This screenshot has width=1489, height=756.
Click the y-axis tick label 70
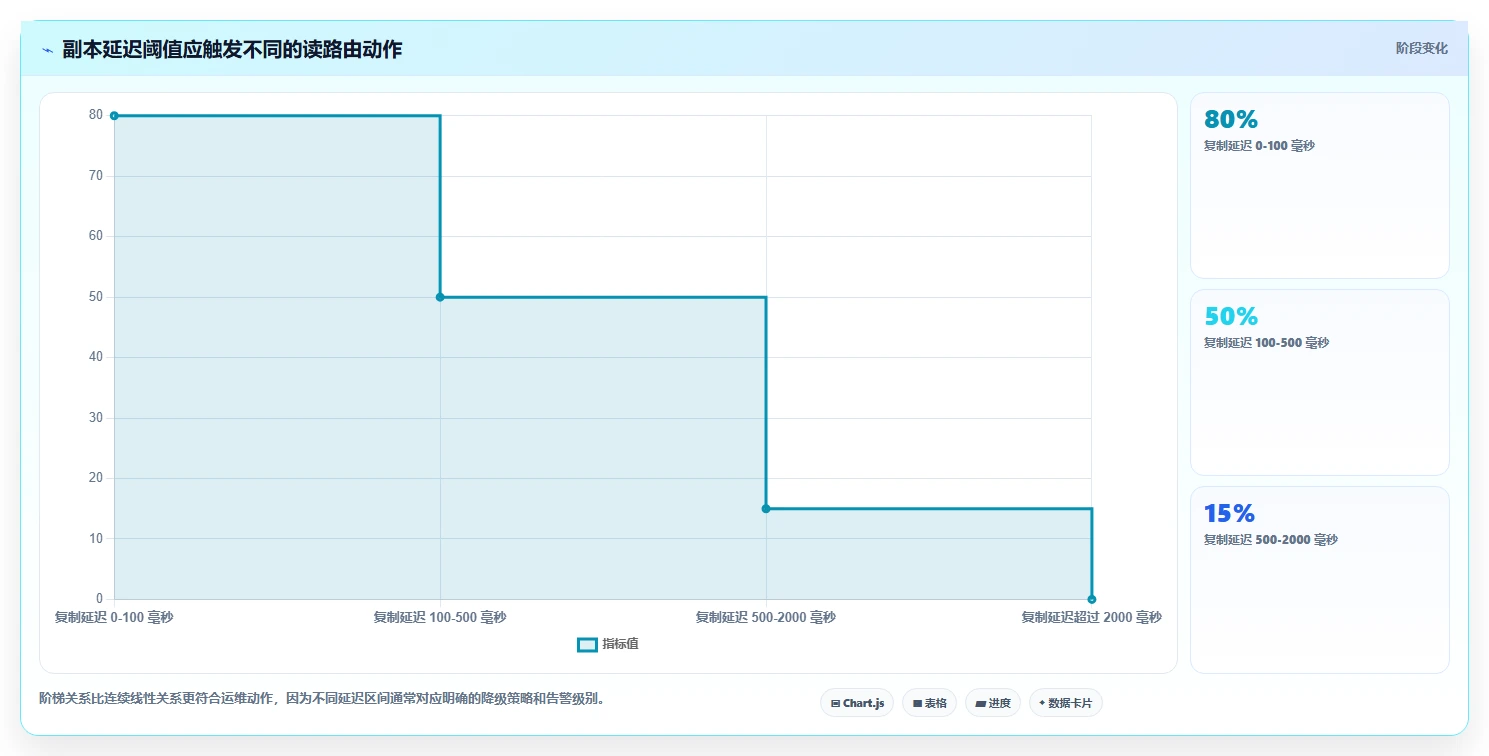point(96,176)
